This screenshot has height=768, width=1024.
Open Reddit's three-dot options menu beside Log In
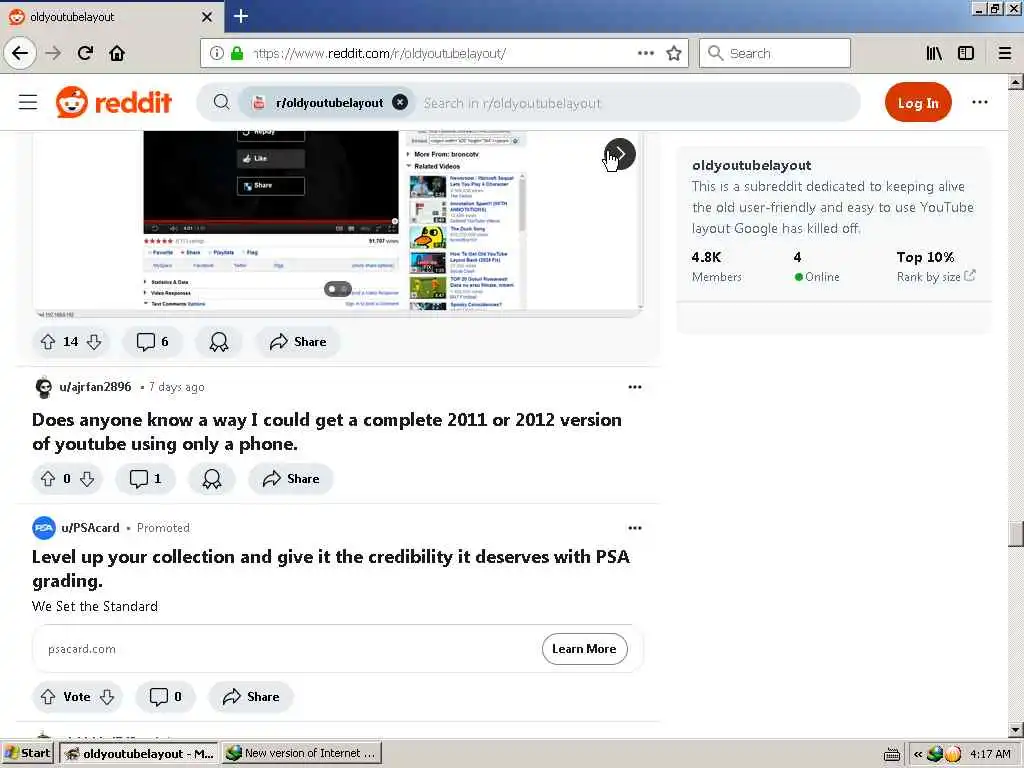point(979,102)
